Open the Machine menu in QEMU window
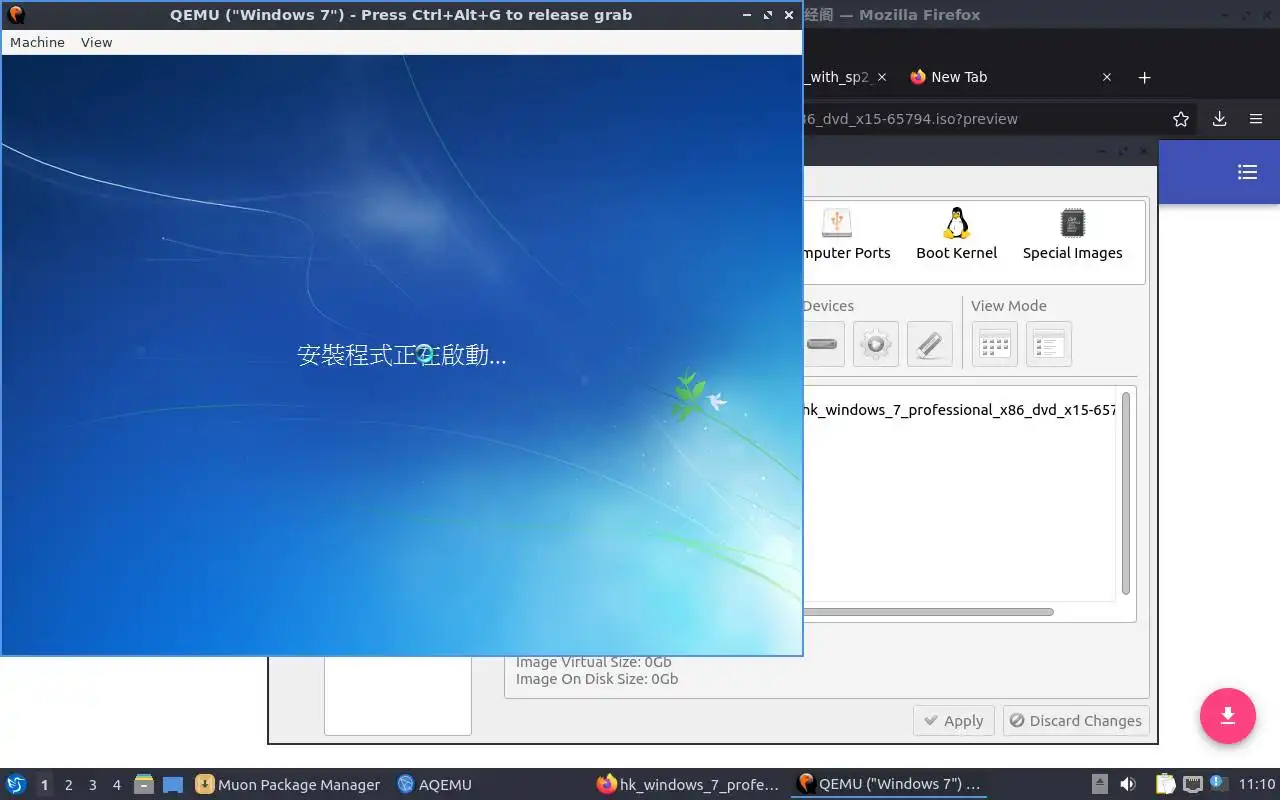The width and height of the screenshot is (1280, 800). point(37,42)
